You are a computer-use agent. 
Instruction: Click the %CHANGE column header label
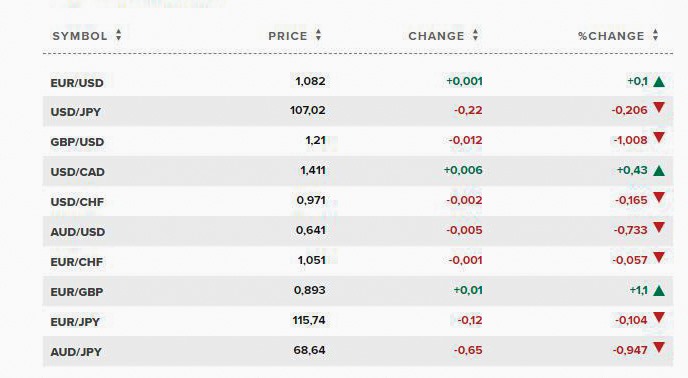(611, 36)
